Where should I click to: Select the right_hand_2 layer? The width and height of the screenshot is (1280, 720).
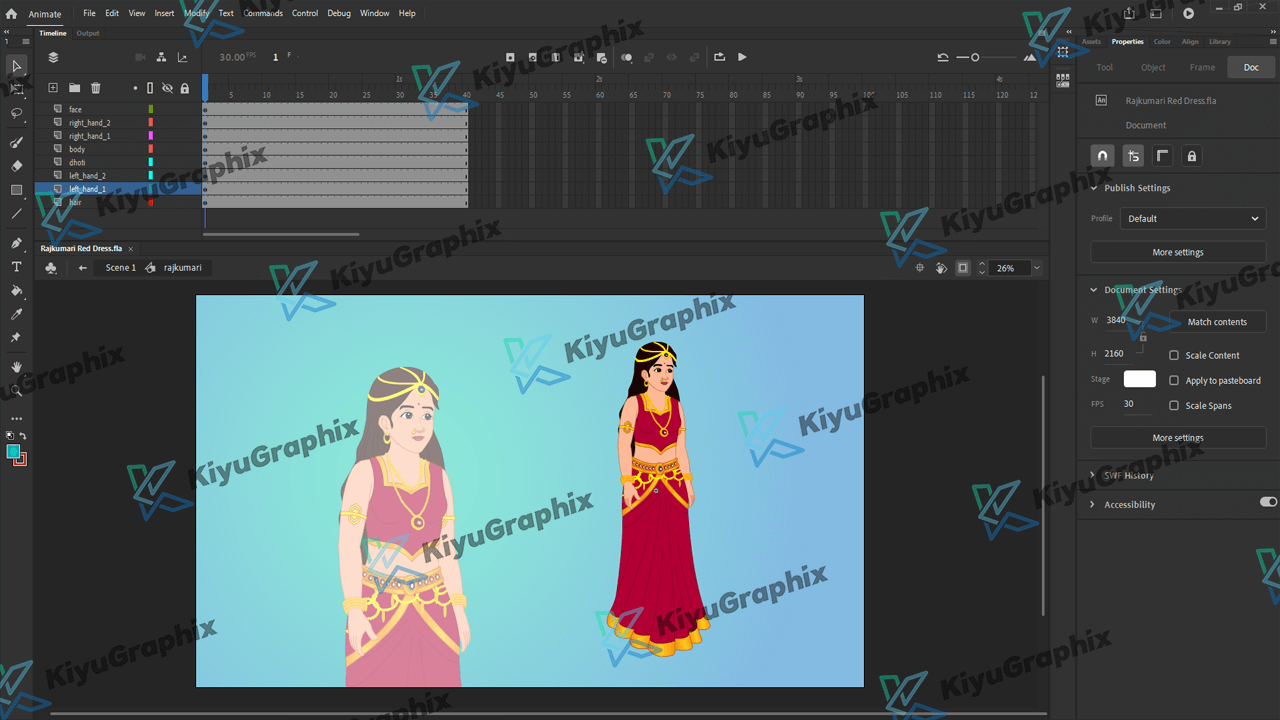(90, 123)
